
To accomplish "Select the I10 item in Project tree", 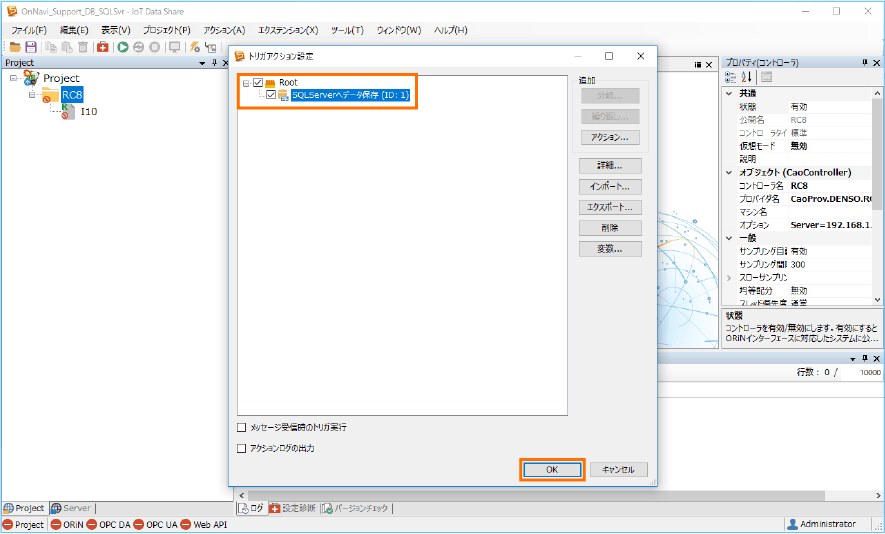I will [88, 112].
